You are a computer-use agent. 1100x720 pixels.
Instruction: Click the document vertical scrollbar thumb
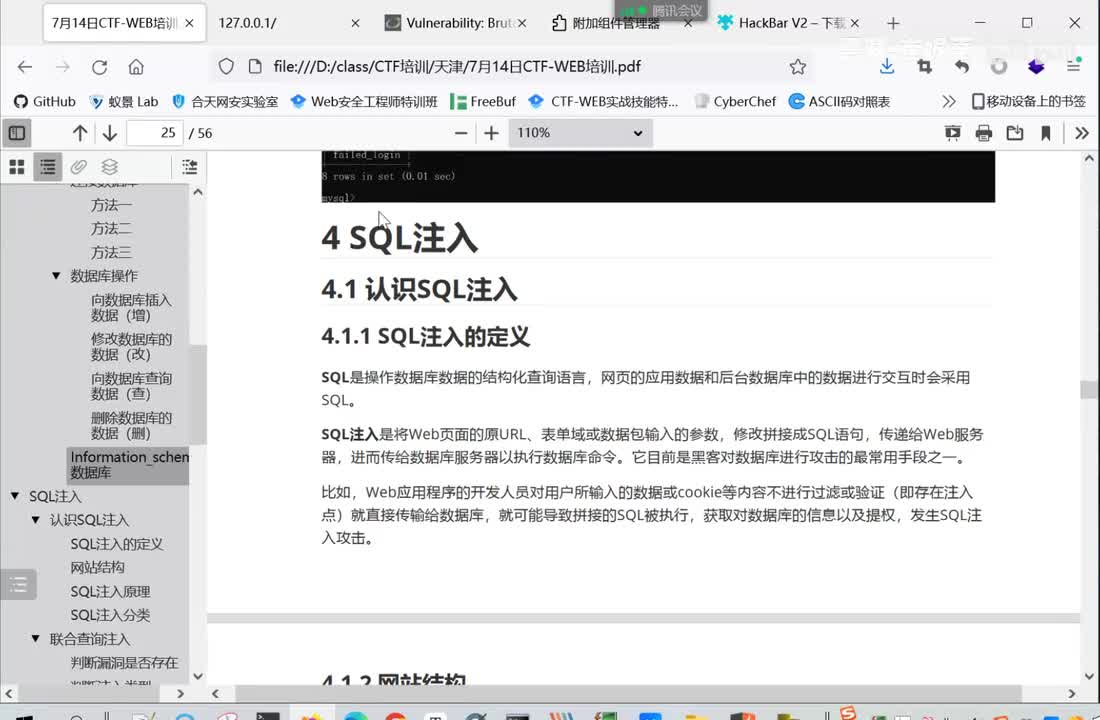pyautogui.click(x=1089, y=389)
